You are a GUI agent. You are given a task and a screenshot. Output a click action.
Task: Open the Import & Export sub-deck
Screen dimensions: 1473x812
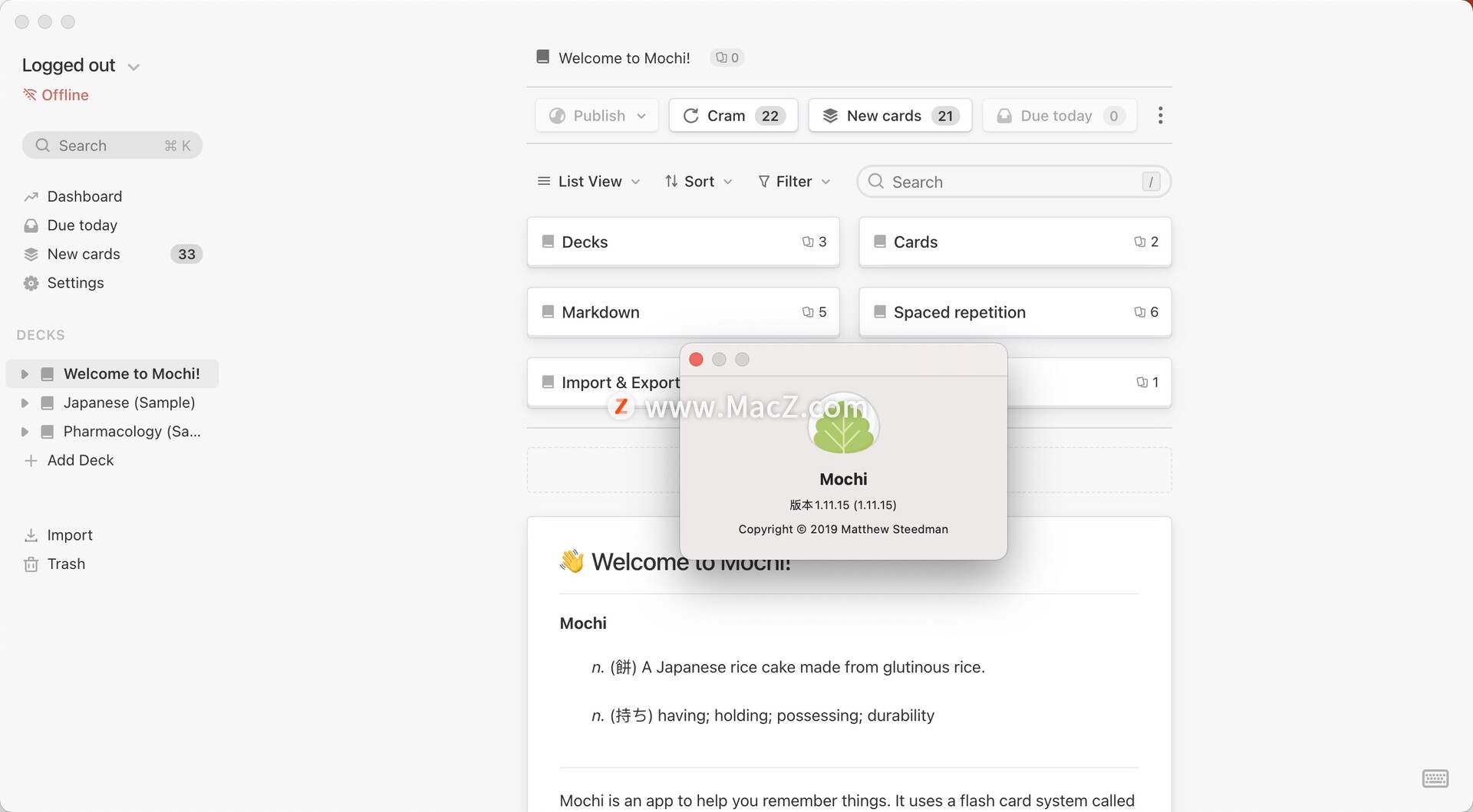[x=604, y=383]
